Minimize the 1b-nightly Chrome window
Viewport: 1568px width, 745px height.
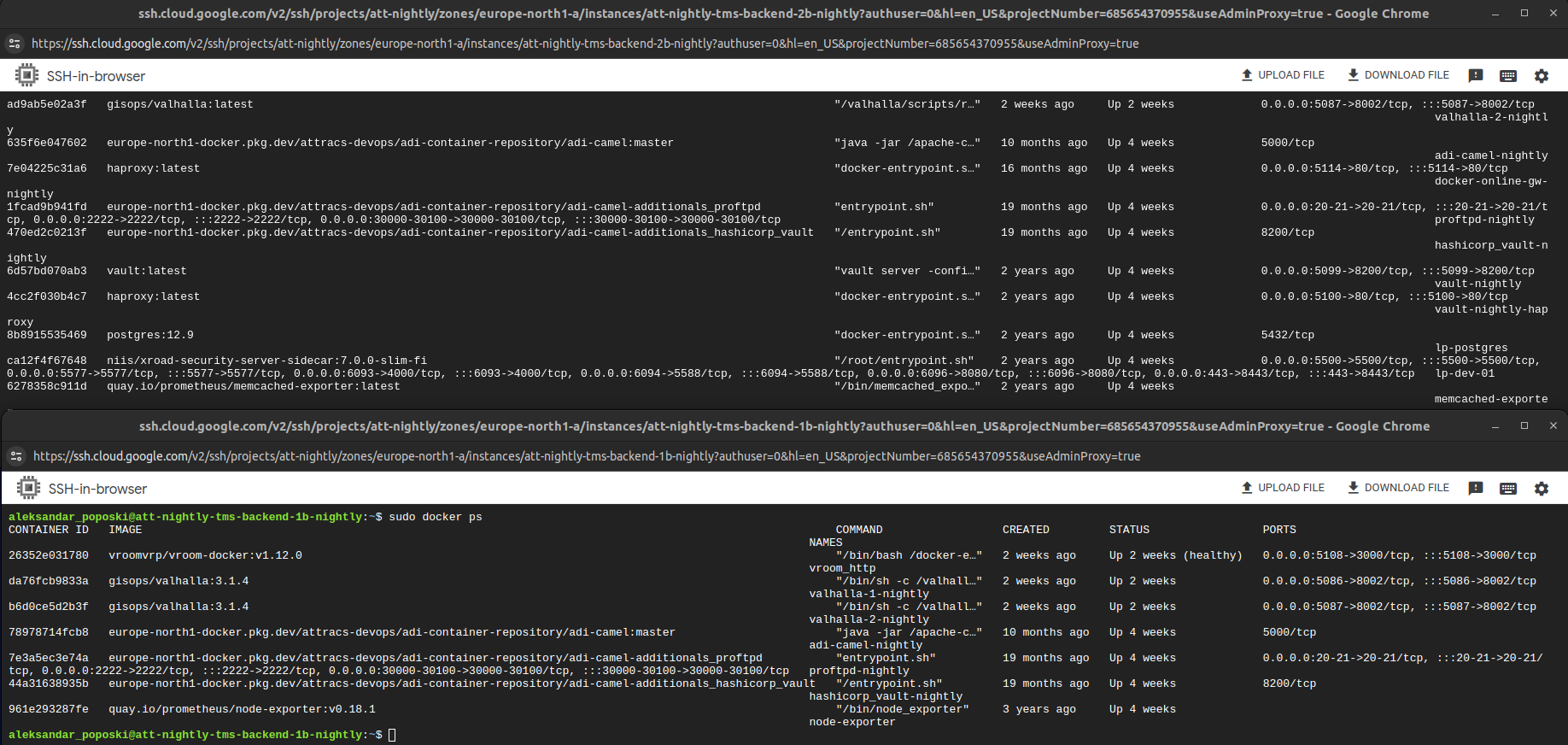[x=1495, y=426]
